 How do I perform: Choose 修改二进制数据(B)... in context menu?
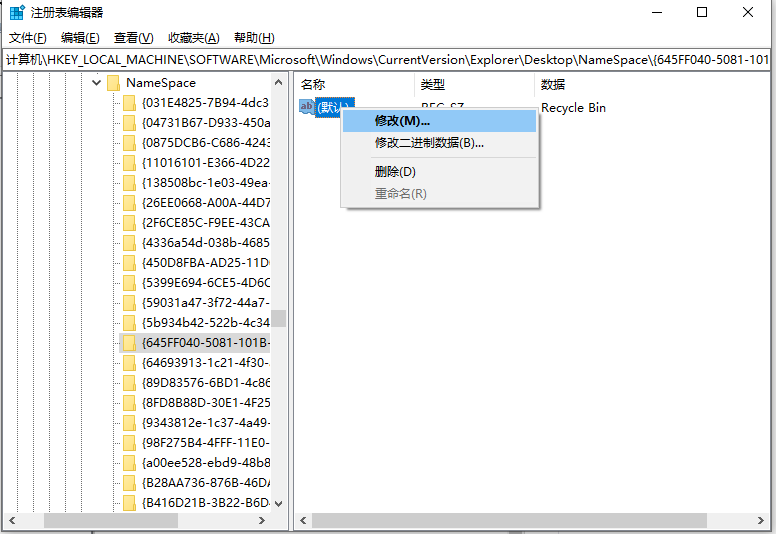click(x=429, y=143)
